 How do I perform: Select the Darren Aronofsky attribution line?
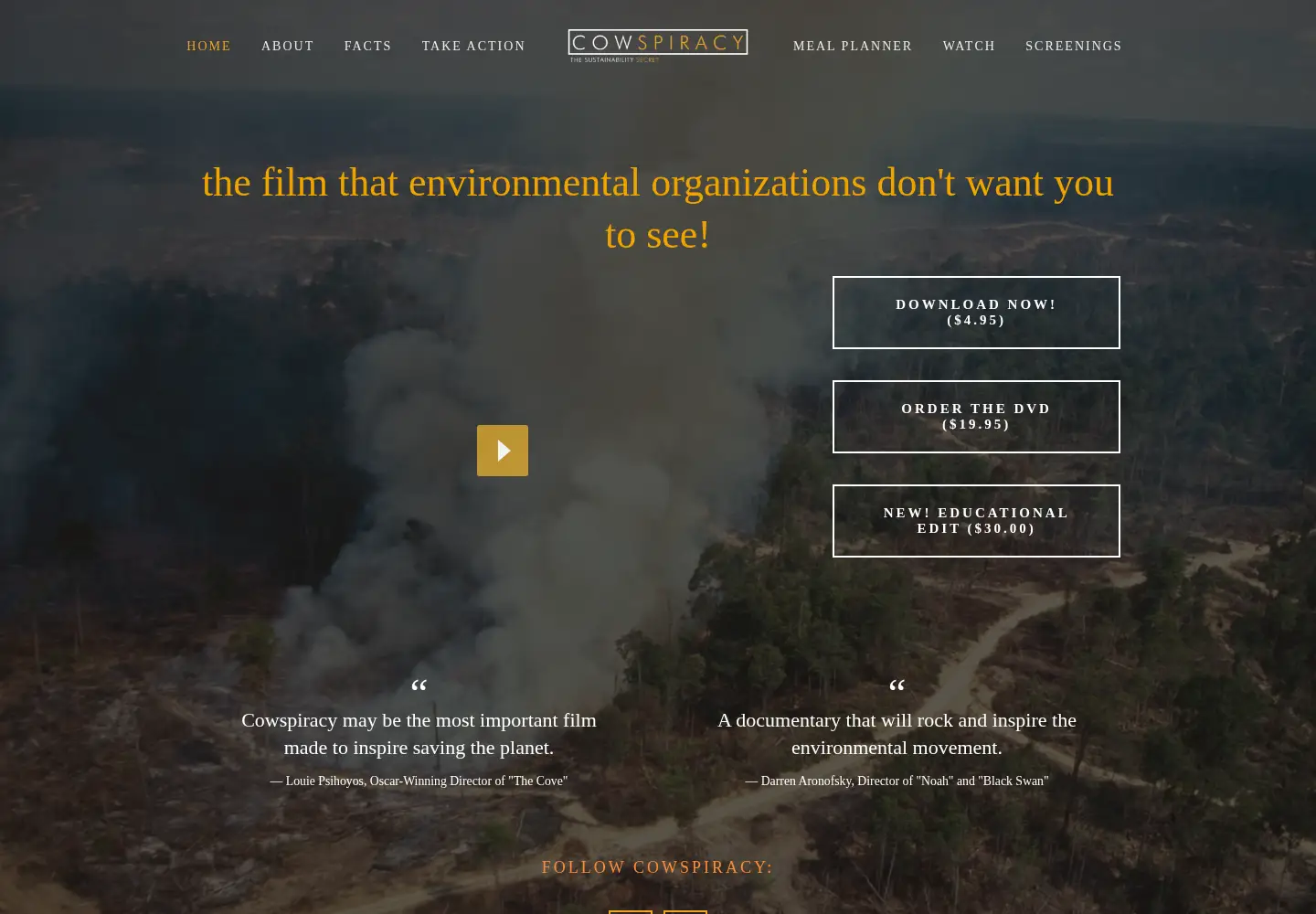point(897,781)
